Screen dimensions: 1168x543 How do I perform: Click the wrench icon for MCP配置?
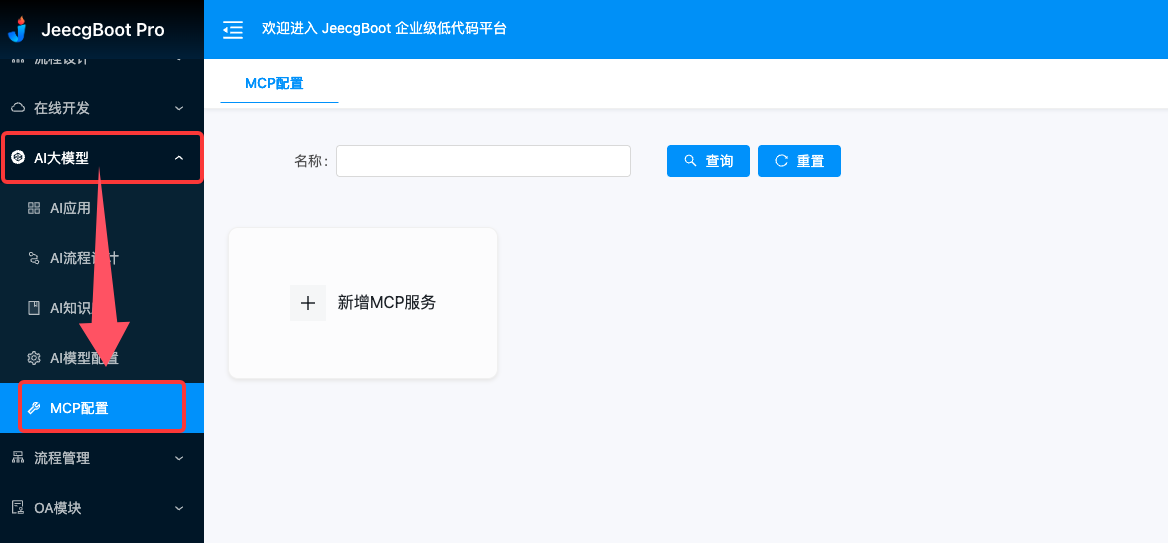tap(34, 408)
